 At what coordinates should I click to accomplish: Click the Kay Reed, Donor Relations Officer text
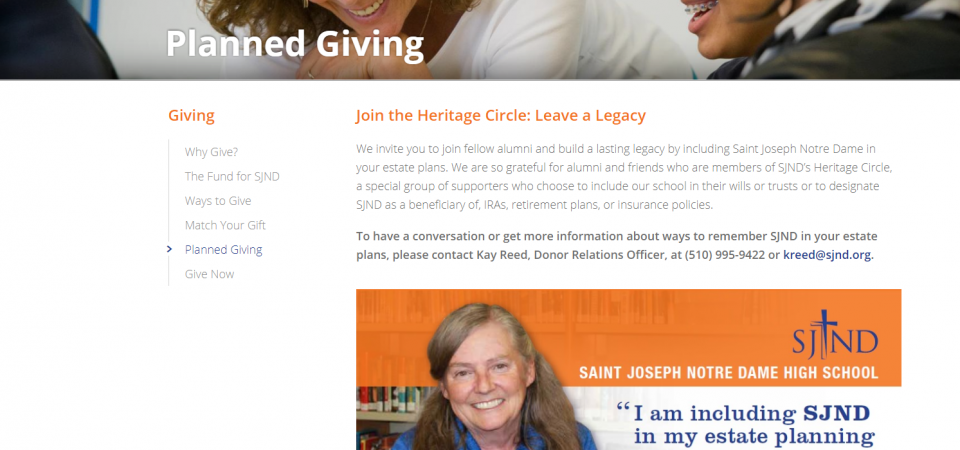pyautogui.click(x=572, y=255)
